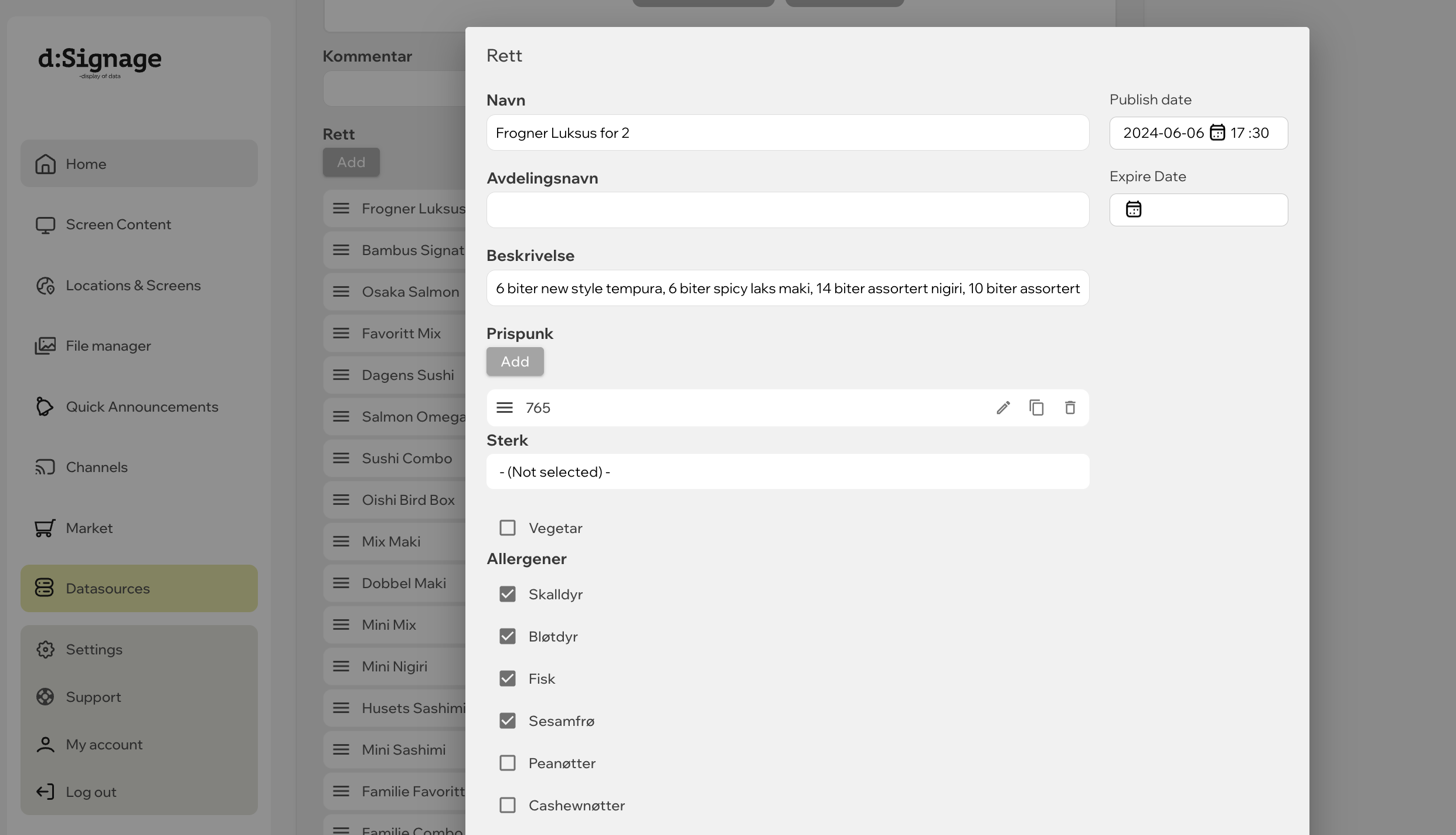Screen dimensions: 1456x835
Task: Click the drag handle beside Oishi Bird Box
Action: click(x=341, y=500)
